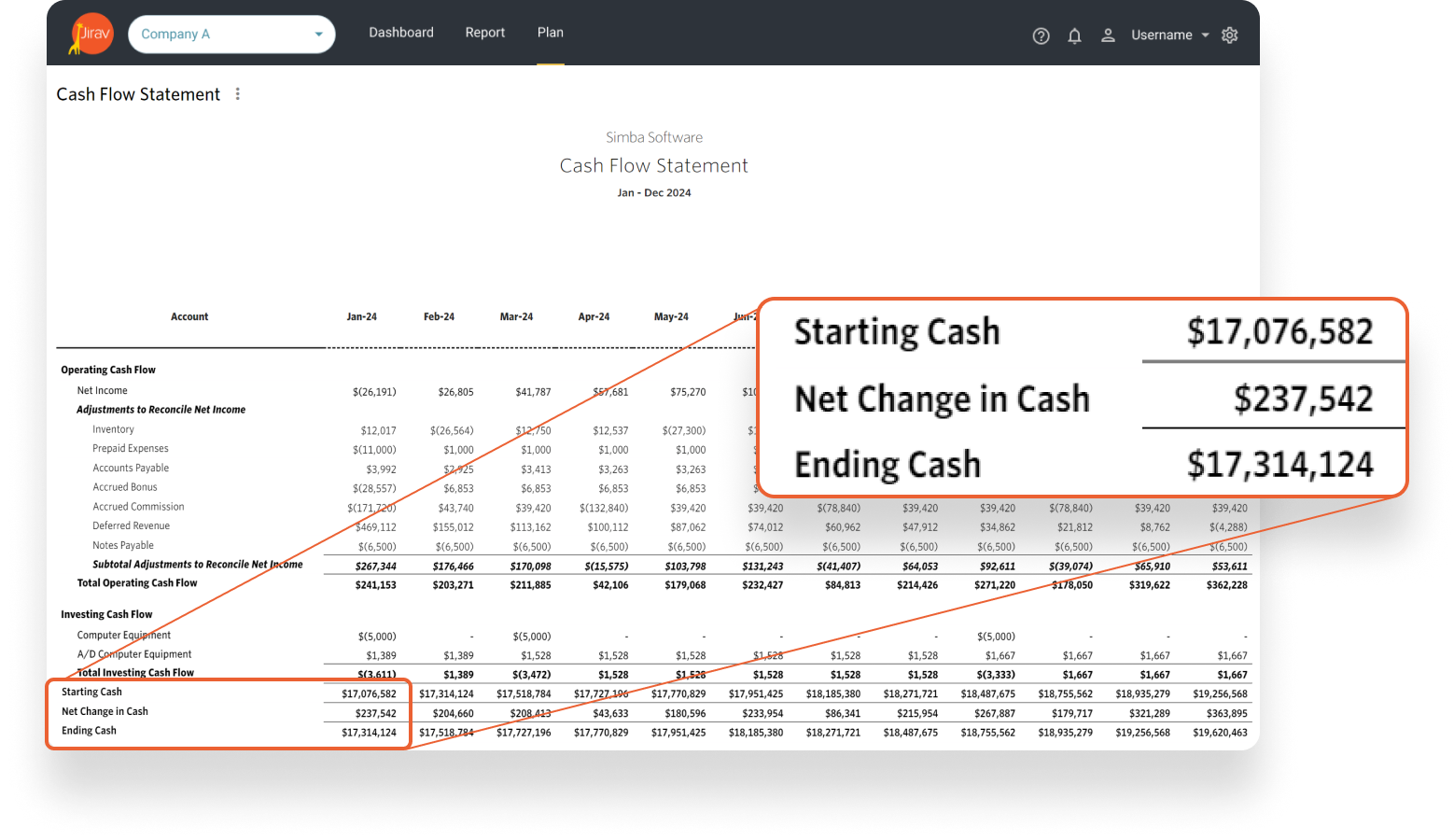Screen dimensions: 1454x840
Task: Open the help question mark icon
Action: (1041, 35)
